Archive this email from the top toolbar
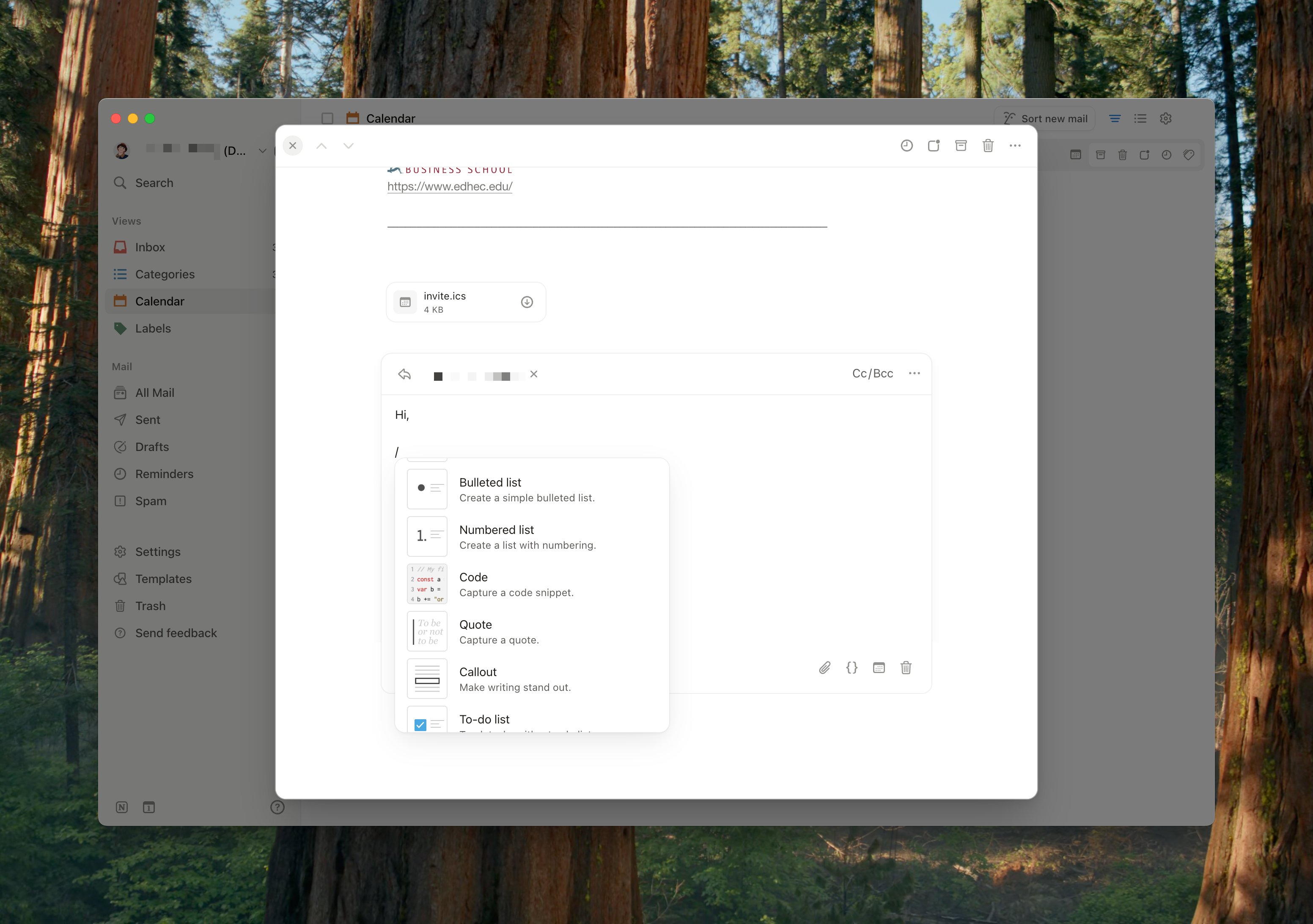The image size is (1313, 924). tap(961, 146)
